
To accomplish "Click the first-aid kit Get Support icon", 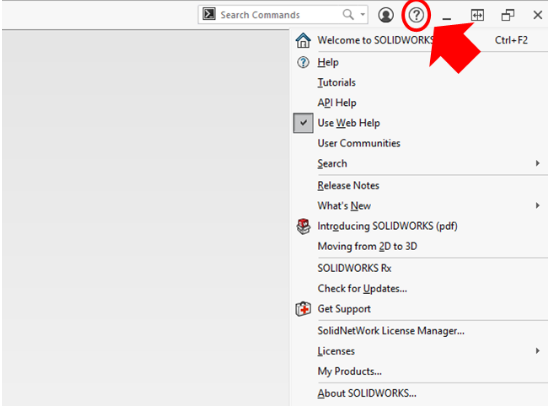I will pyautogui.click(x=303, y=309).
